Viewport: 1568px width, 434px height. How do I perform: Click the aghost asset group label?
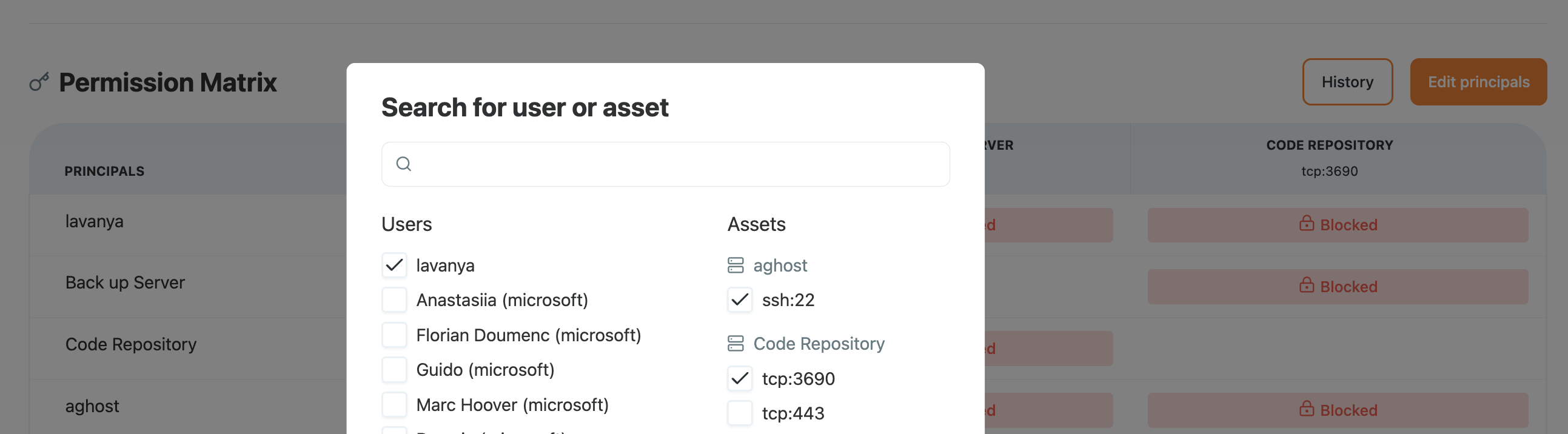(780, 265)
